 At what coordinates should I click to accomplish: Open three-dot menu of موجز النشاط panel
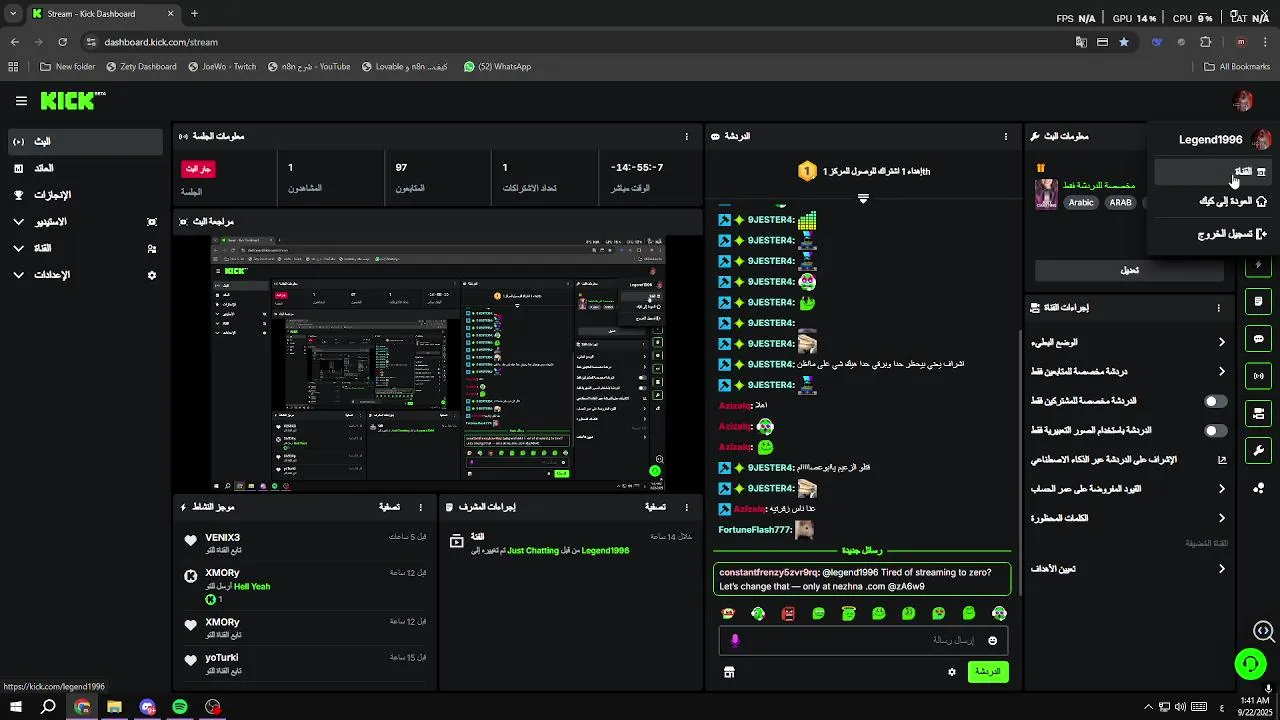point(420,507)
